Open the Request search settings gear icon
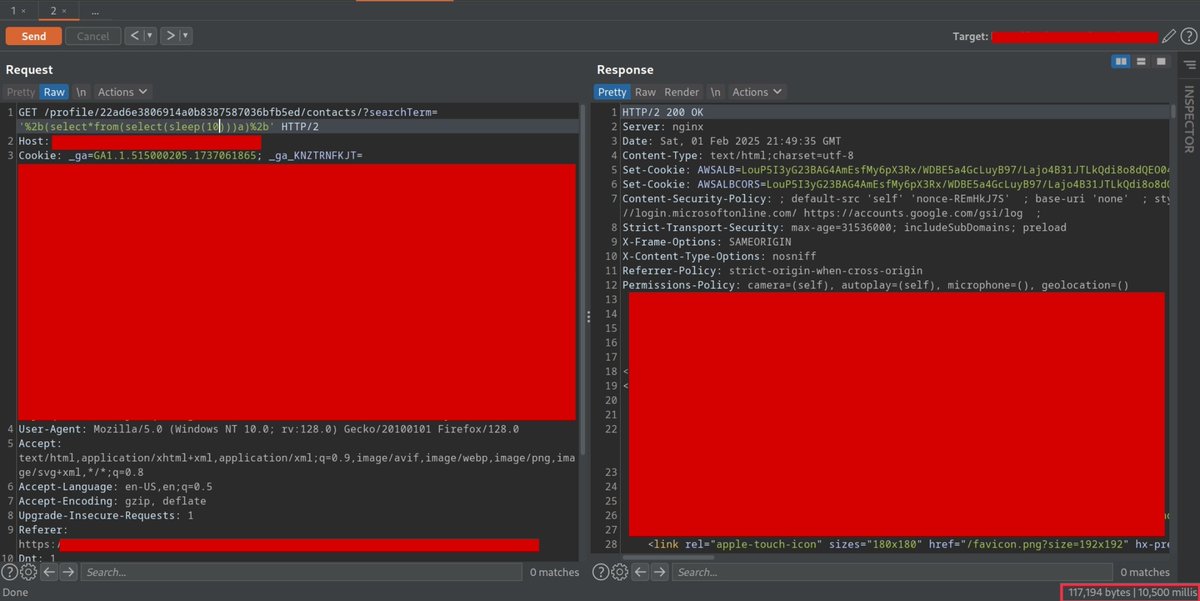 point(26,572)
